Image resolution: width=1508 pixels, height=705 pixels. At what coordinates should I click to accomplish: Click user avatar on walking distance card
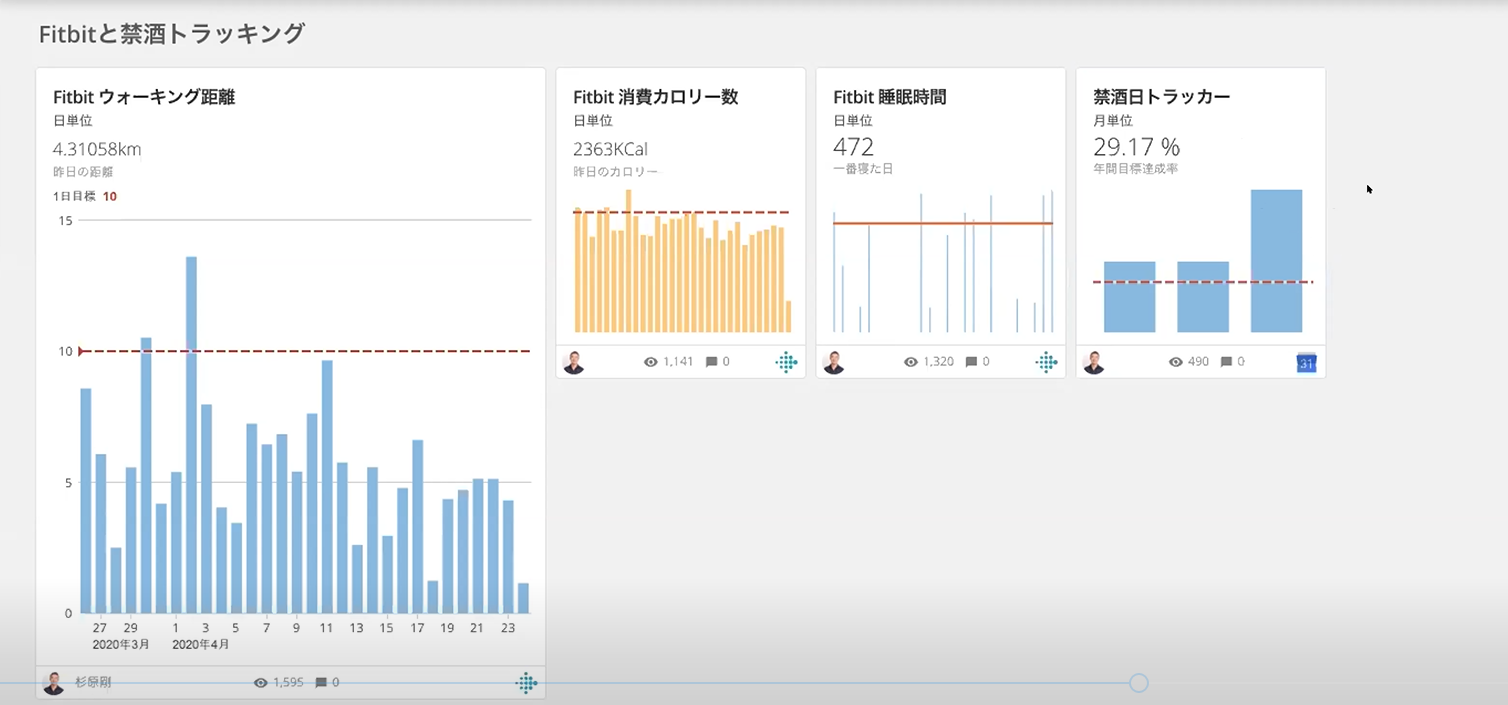pos(53,683)
